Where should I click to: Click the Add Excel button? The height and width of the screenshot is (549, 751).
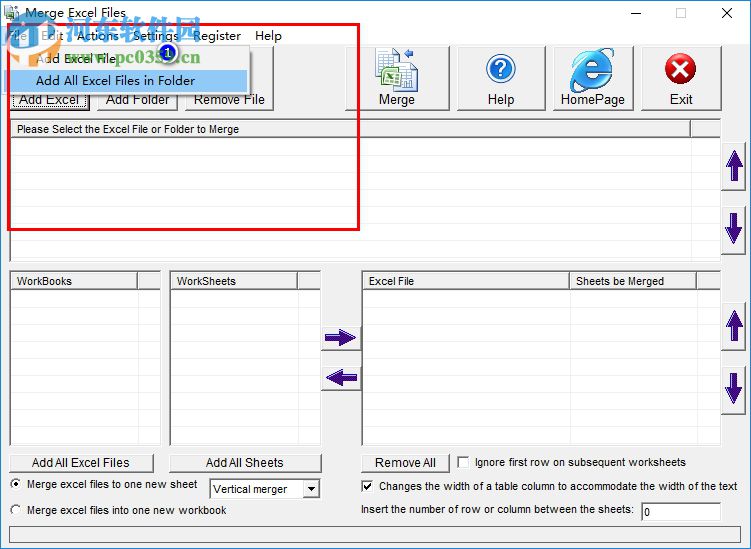pyautogui.click(x=49, y=100)
